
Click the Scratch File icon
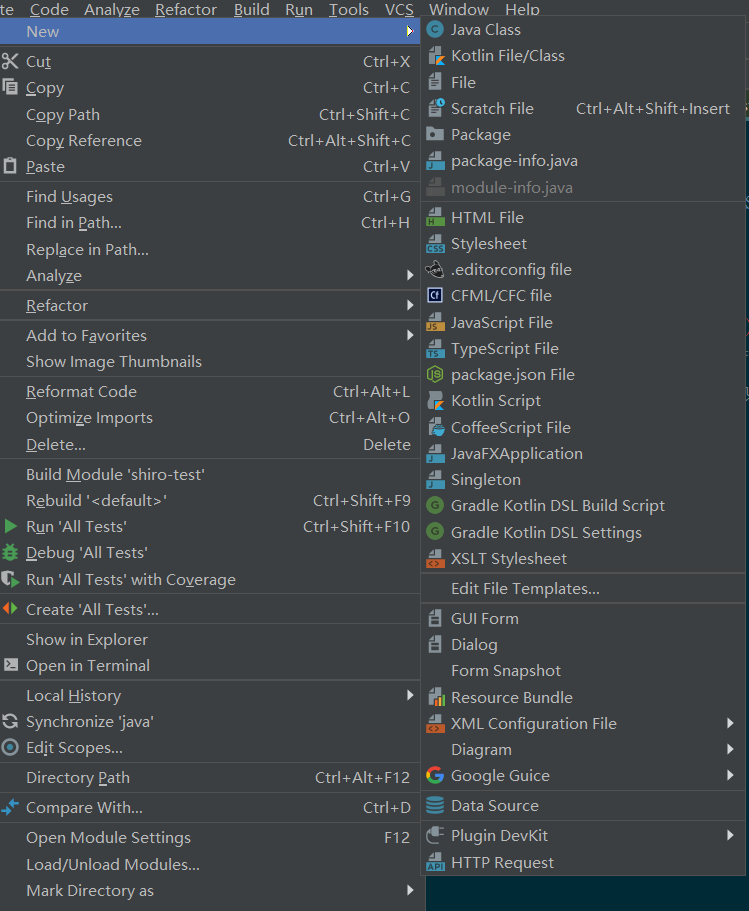point(435,108)
